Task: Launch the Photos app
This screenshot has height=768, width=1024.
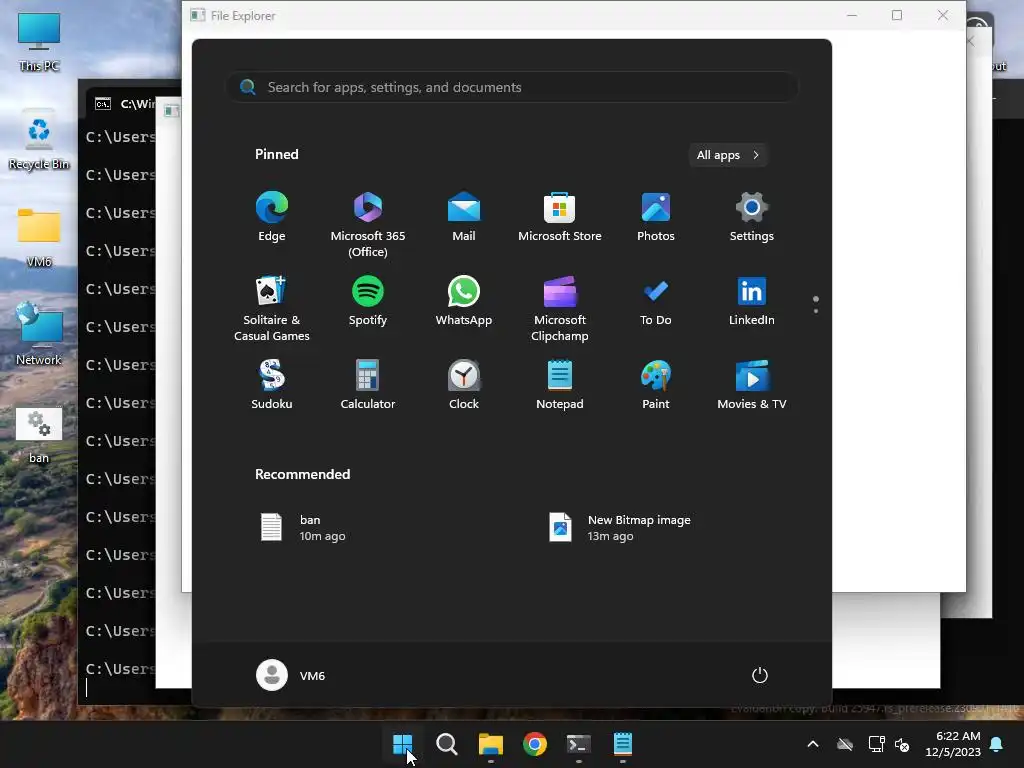Action: tap(656, 217)
